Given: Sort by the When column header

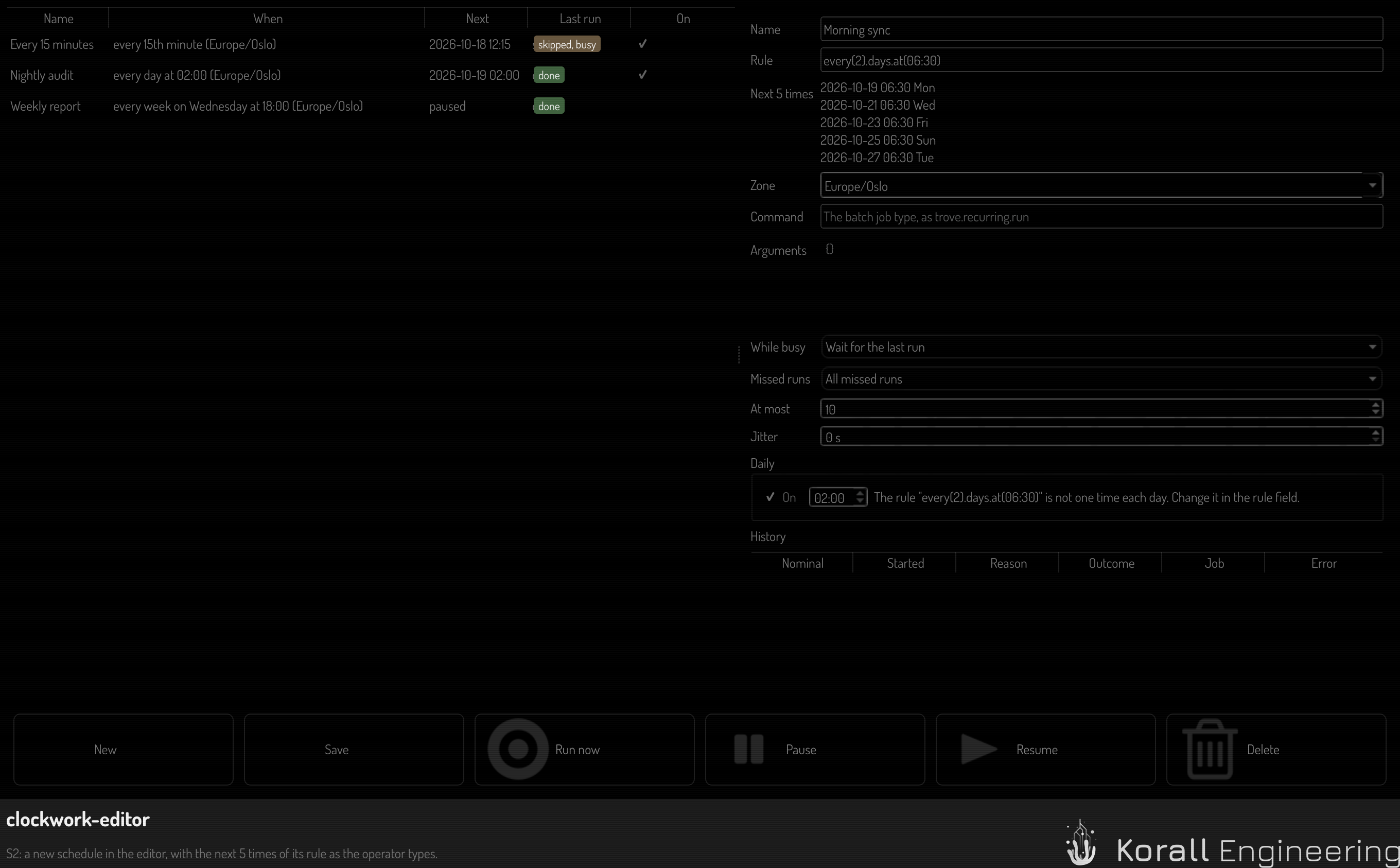Looking at the screenshot, I should (x=267, y=19).
